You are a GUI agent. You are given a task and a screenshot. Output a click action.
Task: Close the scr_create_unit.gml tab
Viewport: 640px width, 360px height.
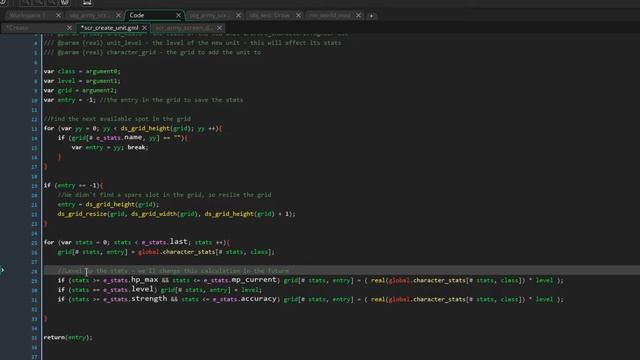click(144, 28)
